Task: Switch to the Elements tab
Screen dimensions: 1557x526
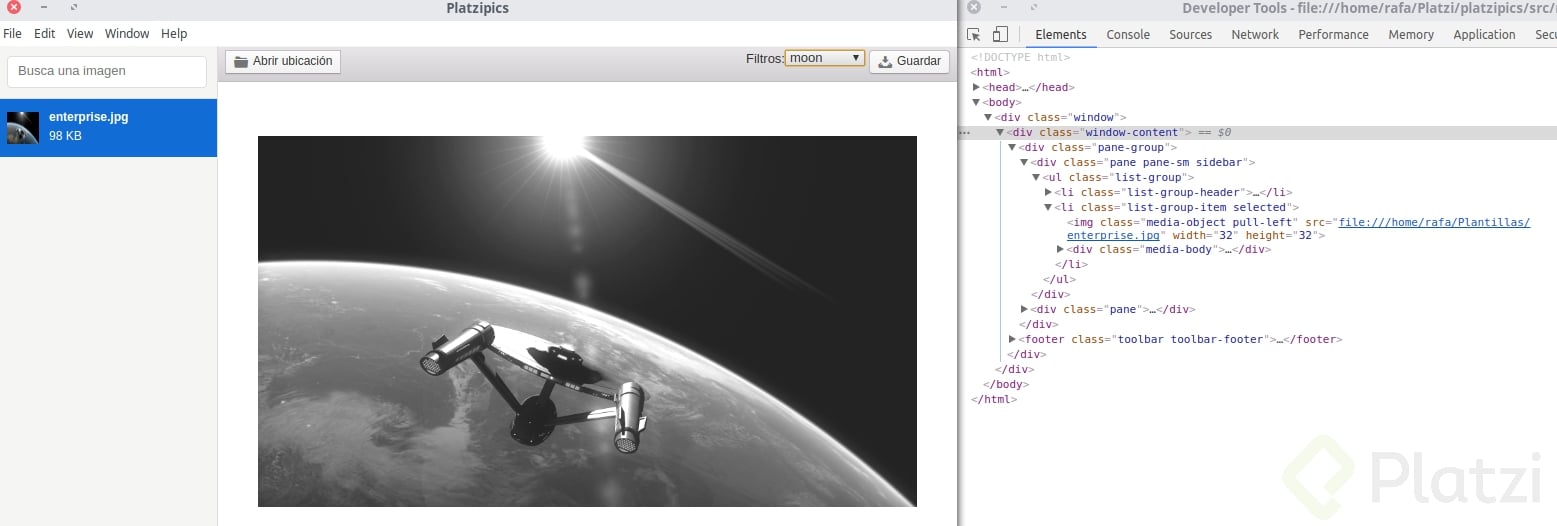Action: 1061,34
